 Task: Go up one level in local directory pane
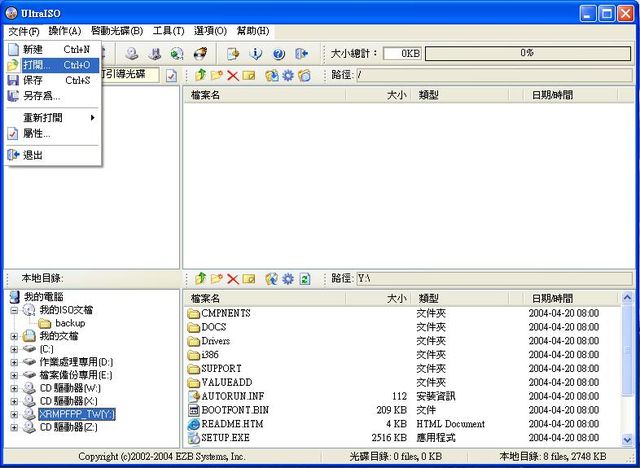pyautogui.click(x=200, y=279)
